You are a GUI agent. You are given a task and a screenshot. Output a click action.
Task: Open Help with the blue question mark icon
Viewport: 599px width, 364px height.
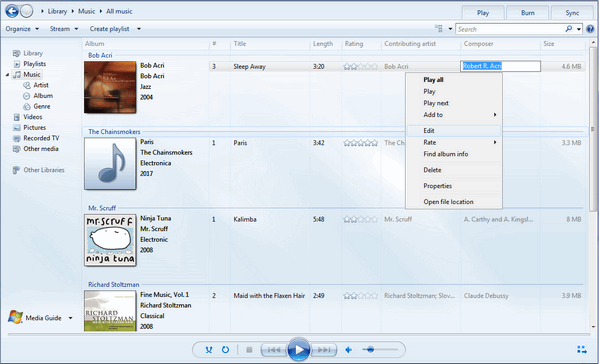click(x=590, y=29)
